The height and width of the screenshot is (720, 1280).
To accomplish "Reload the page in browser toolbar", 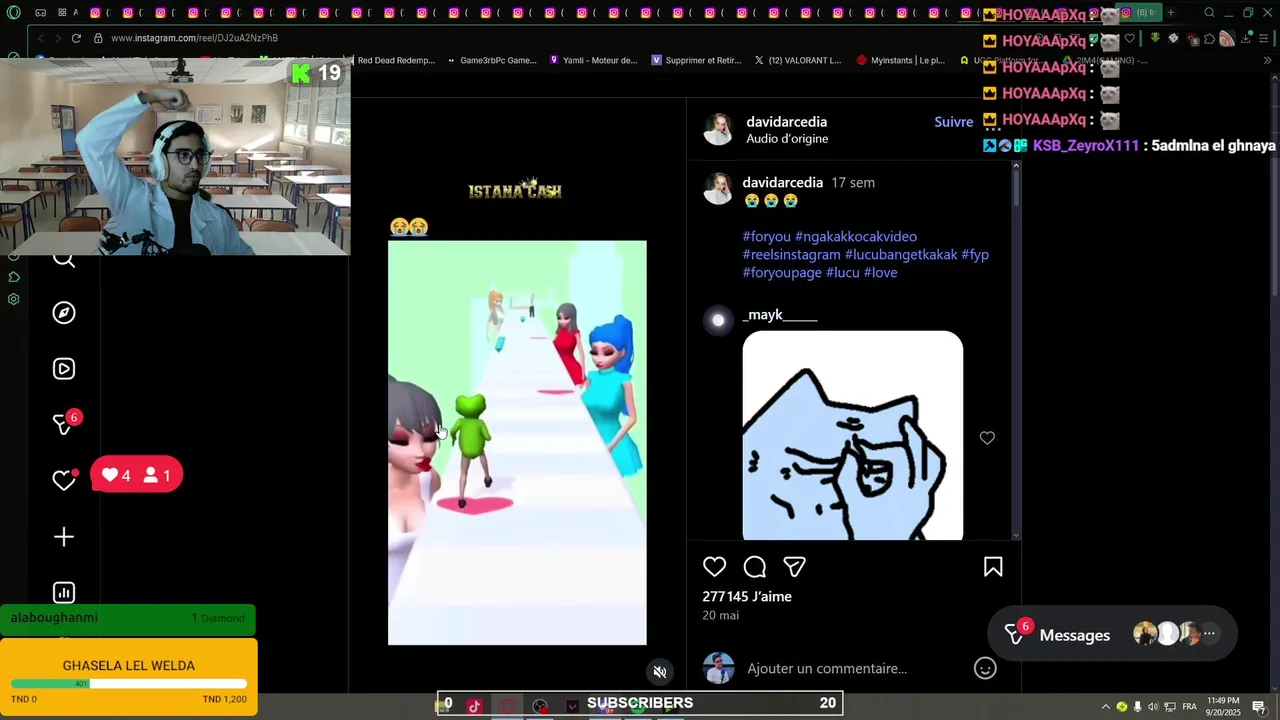I will (76, 38).
